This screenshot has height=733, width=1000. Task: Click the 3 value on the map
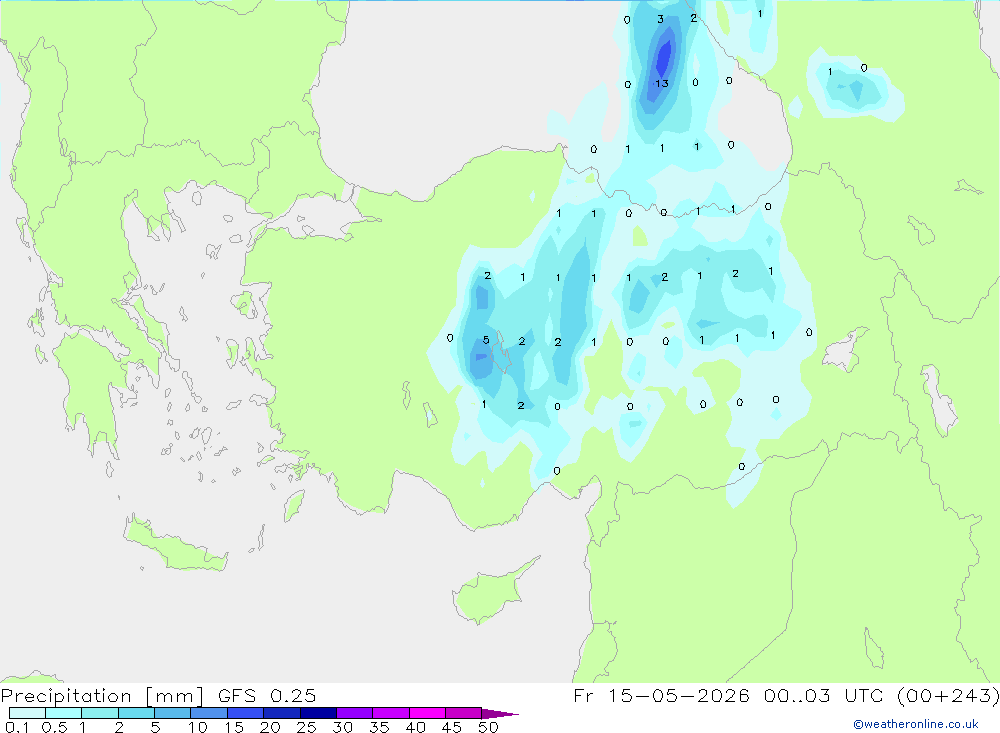660,19
